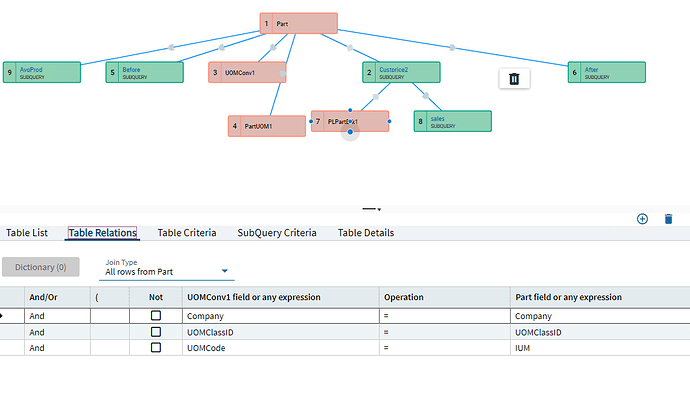Click the join arrow between Part and AvoProd
Image resolution: width=690 pixels, height=397 pixels.
pyautogui.click(x=171, y=48)
